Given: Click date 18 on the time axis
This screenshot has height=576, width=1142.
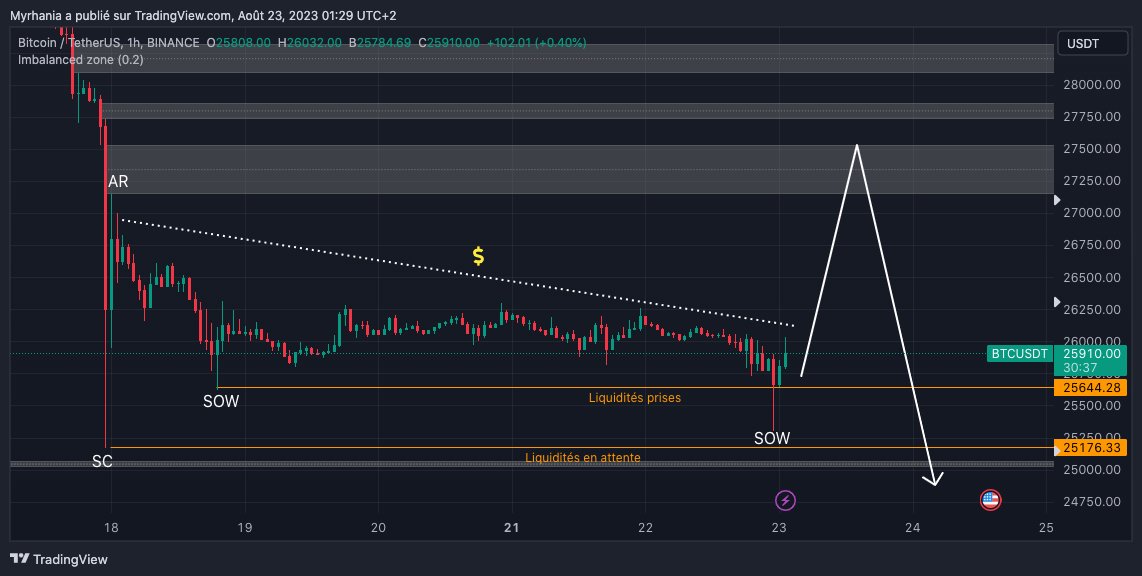Looking at the screenshot, I should pyautogui.click(x=111, y=527).
